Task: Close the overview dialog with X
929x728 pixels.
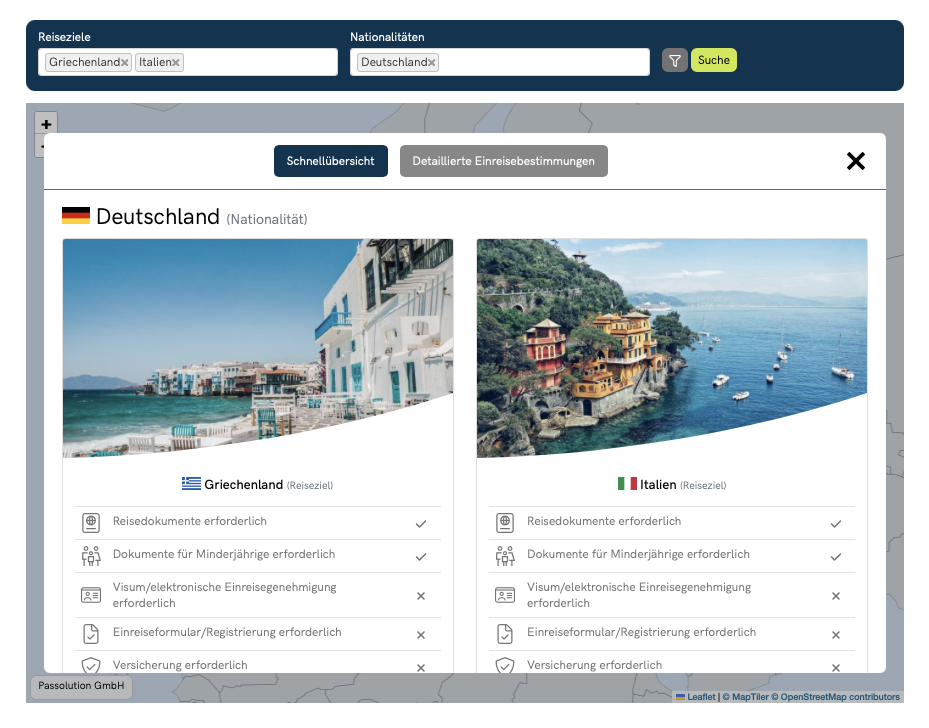Action: coord(856,161)
